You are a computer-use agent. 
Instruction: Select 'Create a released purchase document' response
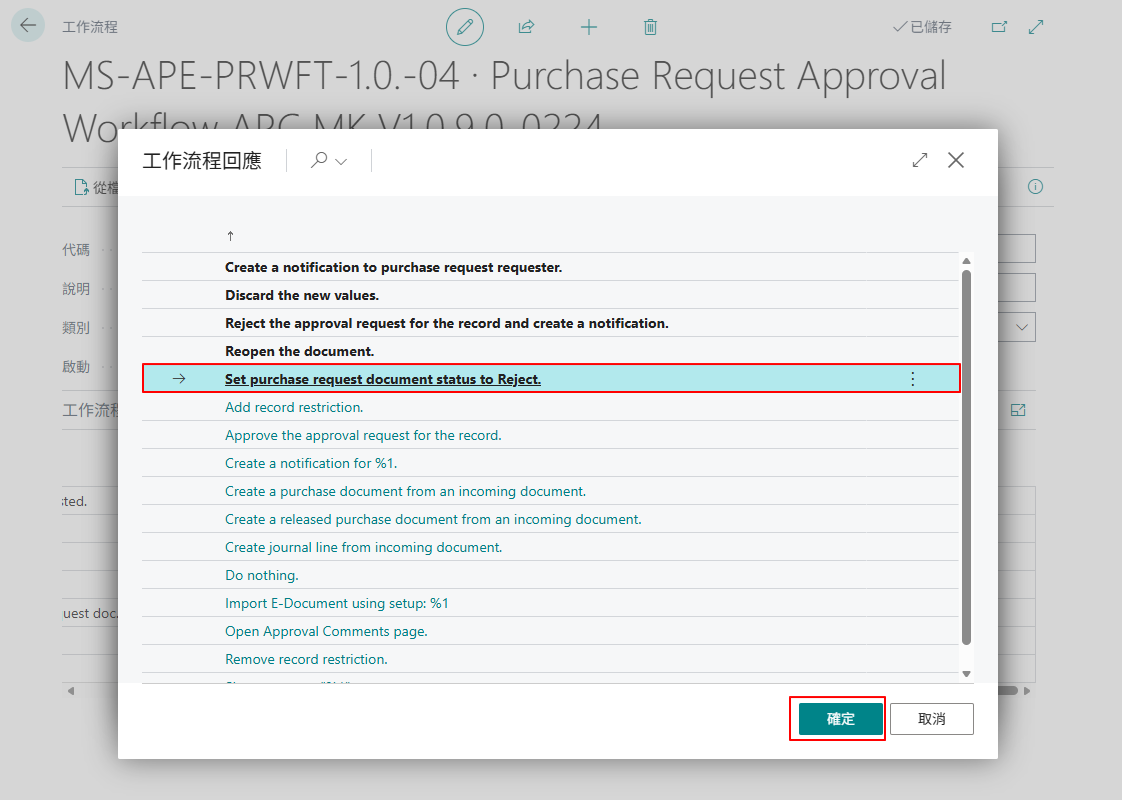click(434, 519)
